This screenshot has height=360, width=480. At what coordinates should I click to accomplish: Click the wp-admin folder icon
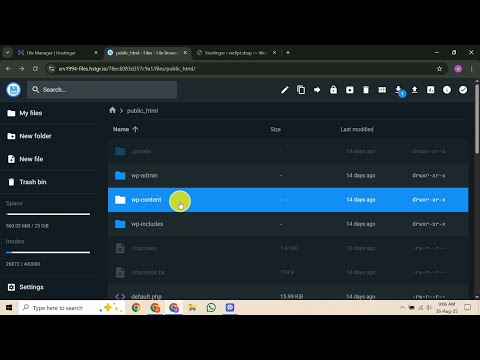coord(120,175)
